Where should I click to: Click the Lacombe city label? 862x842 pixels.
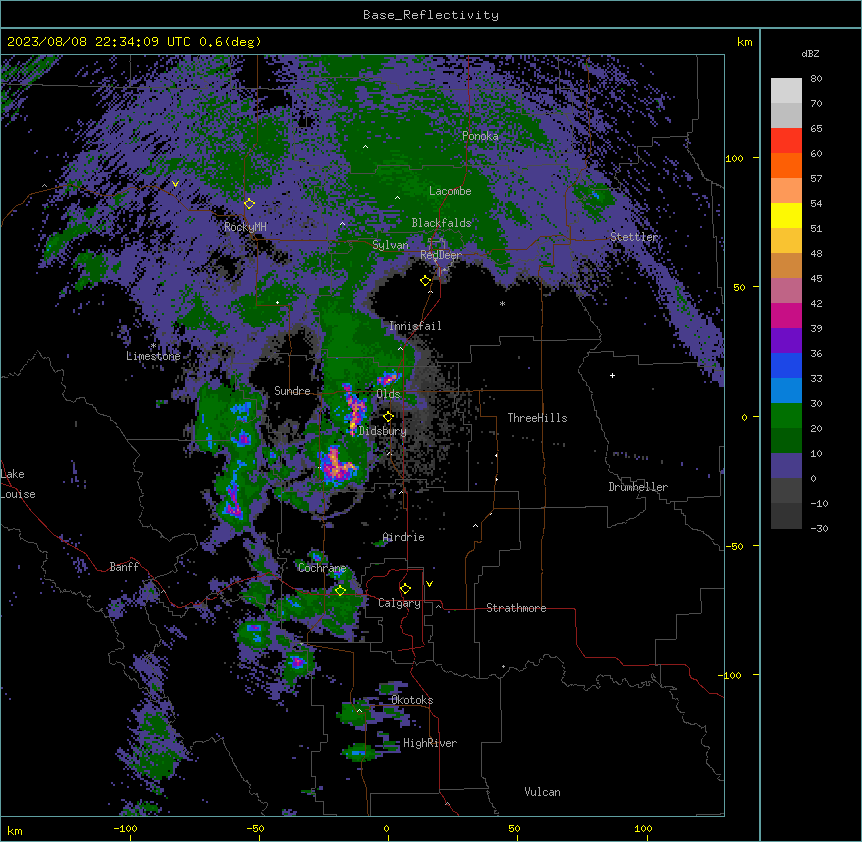click(450, 191)
